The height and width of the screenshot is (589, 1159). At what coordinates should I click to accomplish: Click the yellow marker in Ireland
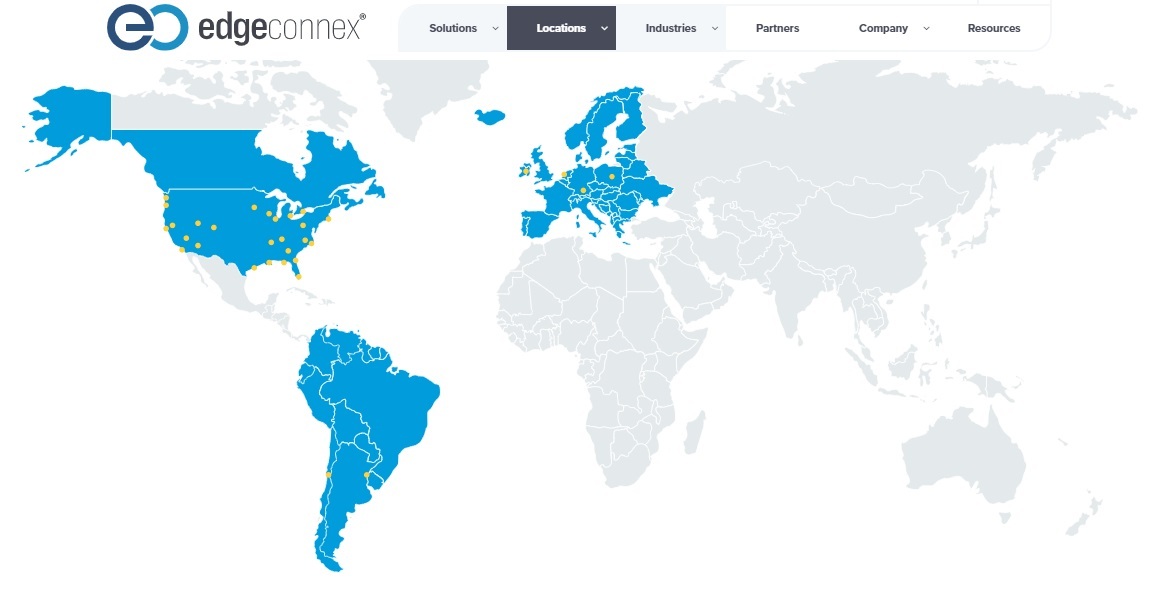click(525, 171)
